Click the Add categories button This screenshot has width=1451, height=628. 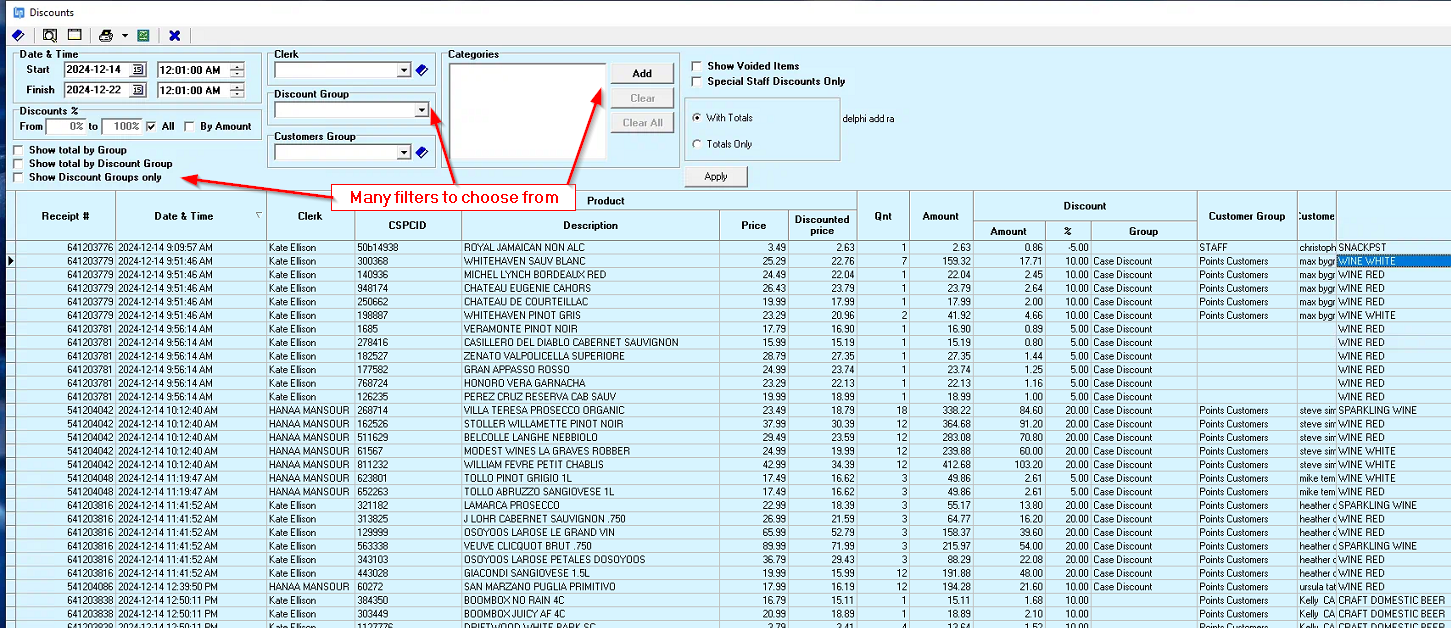click(x=642, y=73)
